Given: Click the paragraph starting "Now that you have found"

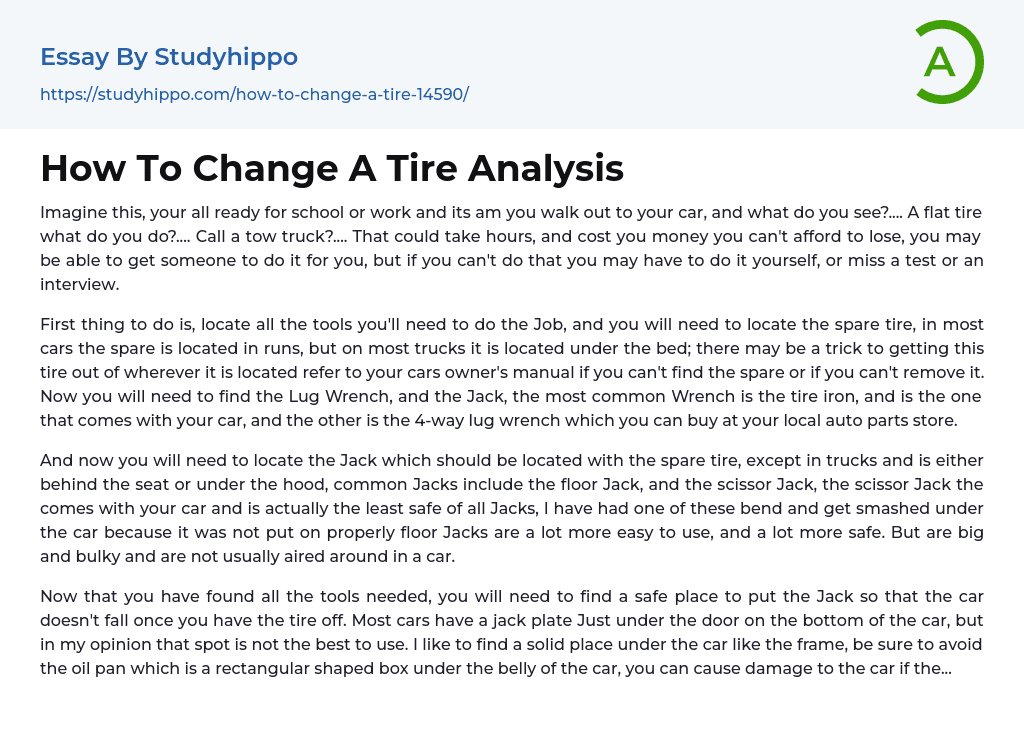Looking at the screenshot, I should point(511,632).
